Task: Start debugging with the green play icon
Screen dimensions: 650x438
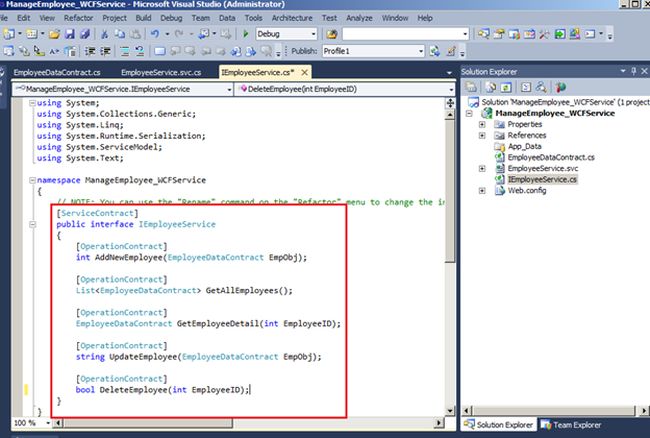Action: [x=245, y=34]
